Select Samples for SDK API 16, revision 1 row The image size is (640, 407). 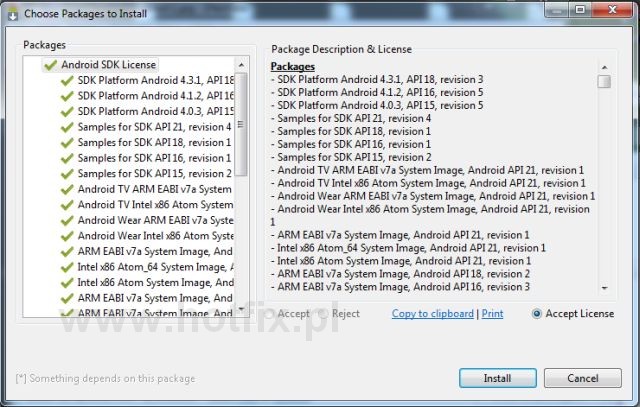(x=155, y=158)
